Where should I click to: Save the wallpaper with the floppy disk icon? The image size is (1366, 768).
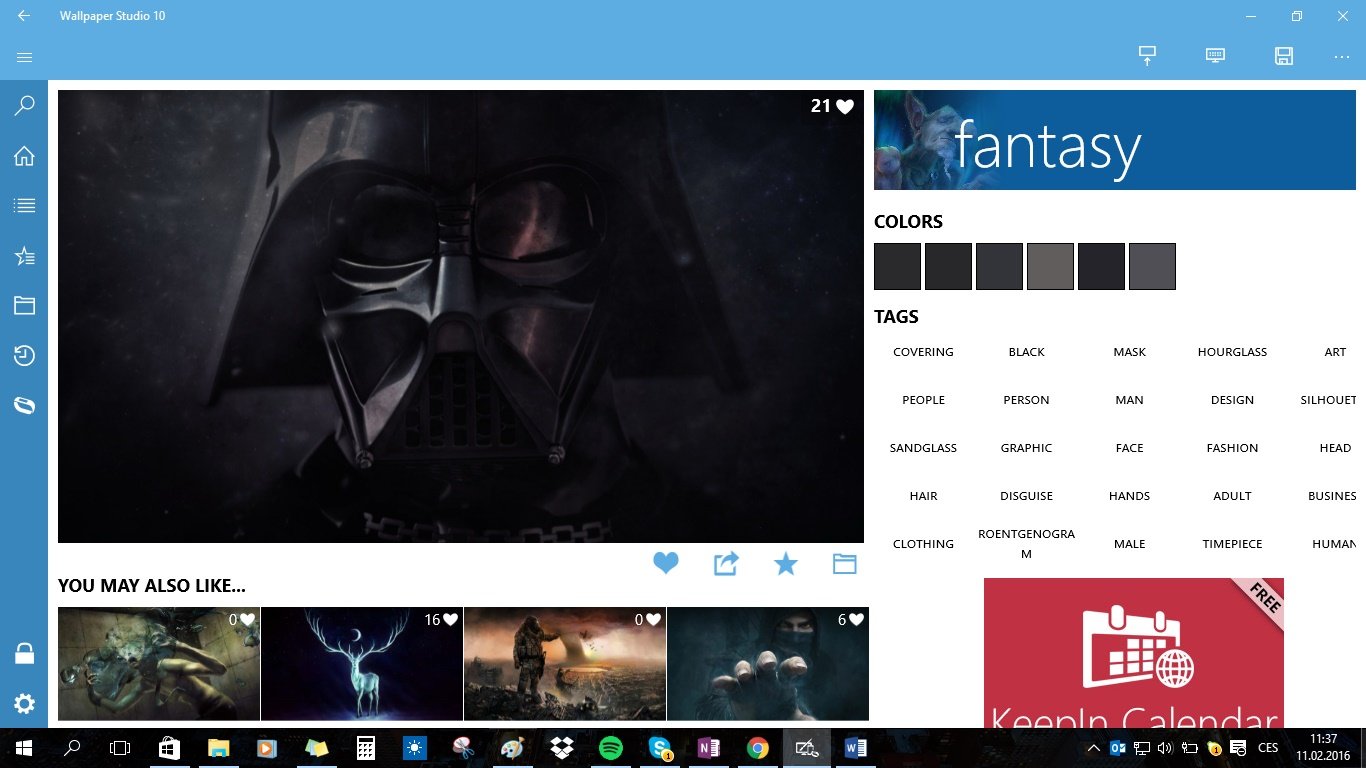[1284, 56]
